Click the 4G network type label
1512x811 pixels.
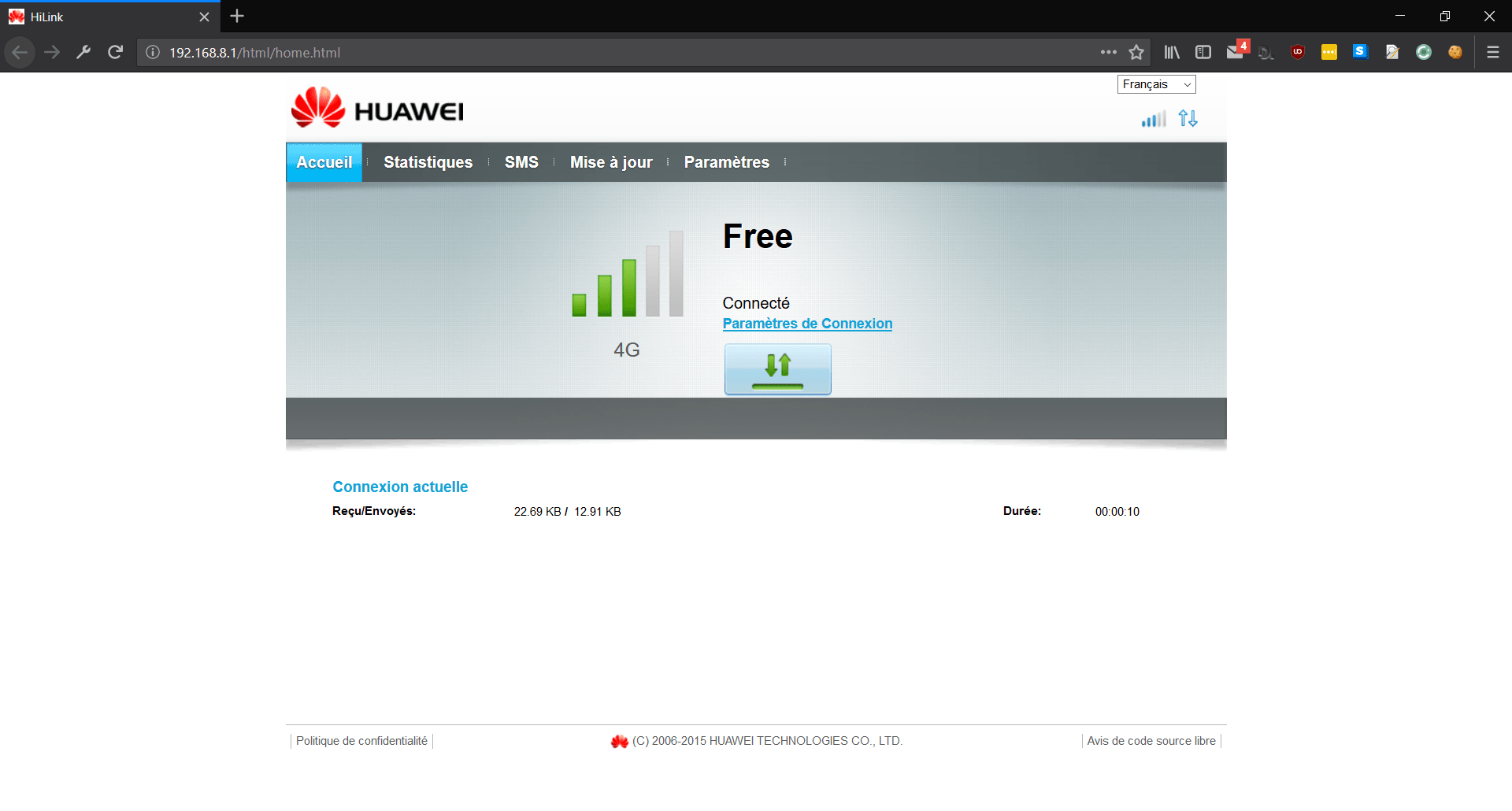(627, 350)
